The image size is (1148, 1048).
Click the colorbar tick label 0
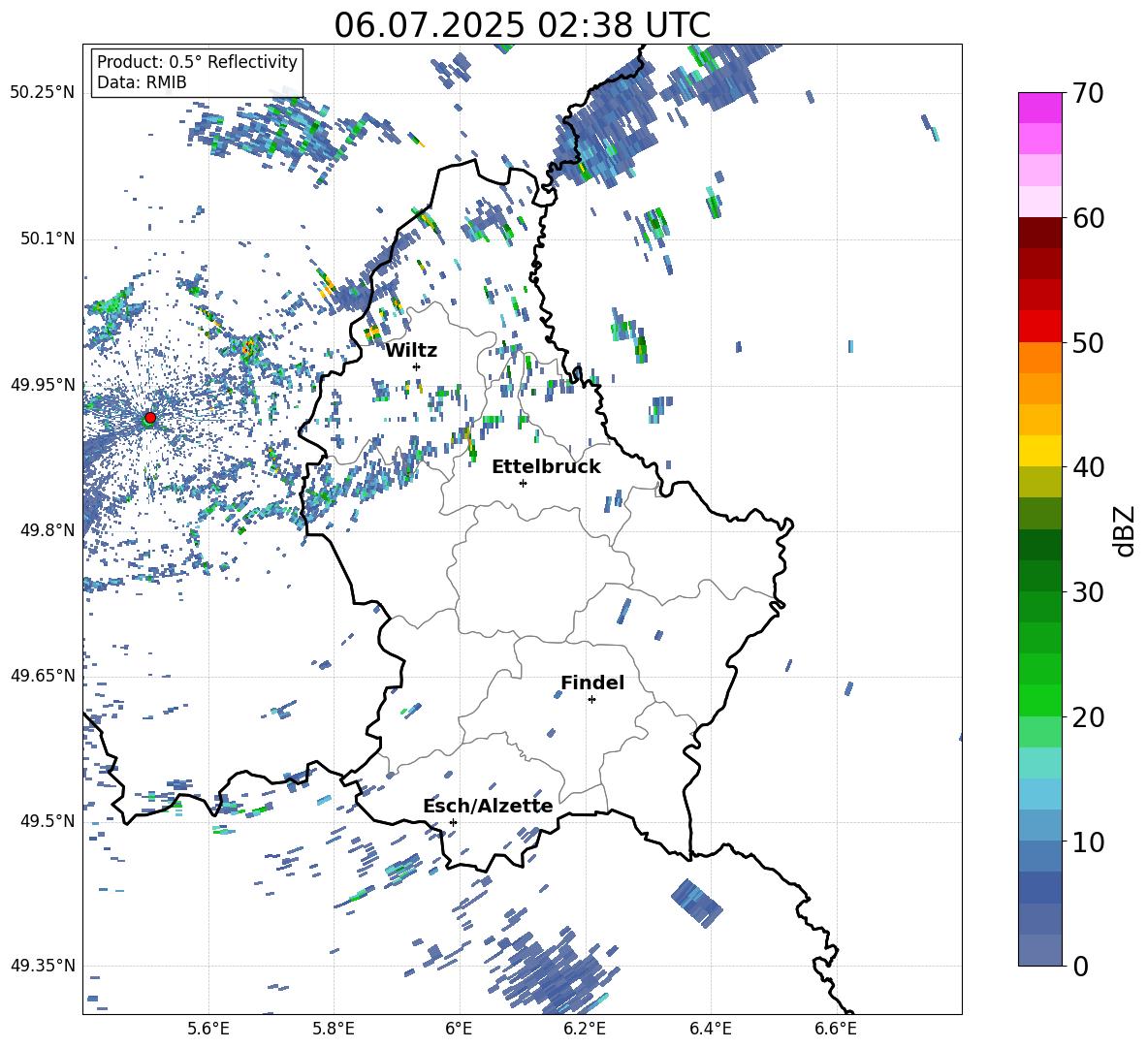tap(1081, 966)
